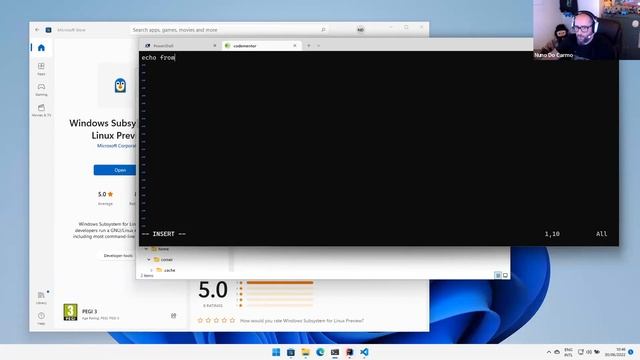Viewport: 640px width, 360px height.
Task: Switch Explorer to large icons view
Action: (x=505, y=276)
